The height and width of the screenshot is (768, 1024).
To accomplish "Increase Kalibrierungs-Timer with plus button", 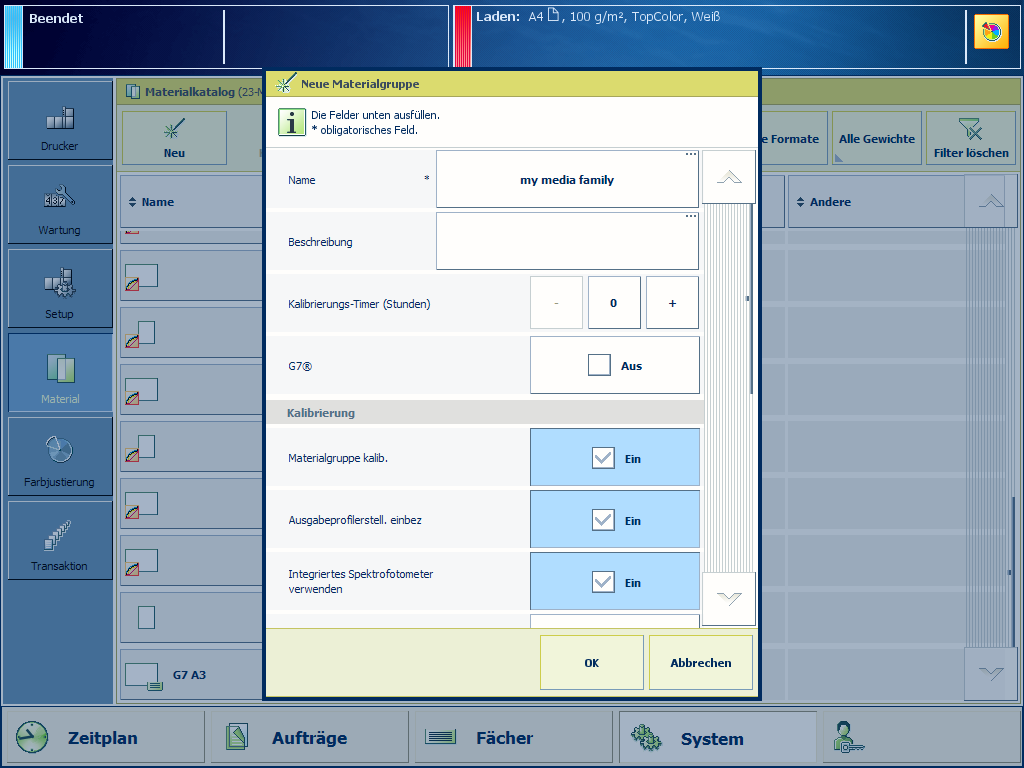I will 673,302.
